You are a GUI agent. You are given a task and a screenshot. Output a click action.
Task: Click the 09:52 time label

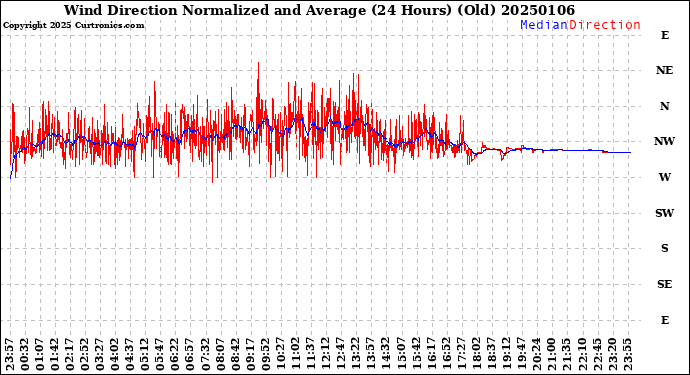click(x=265, y=355)
